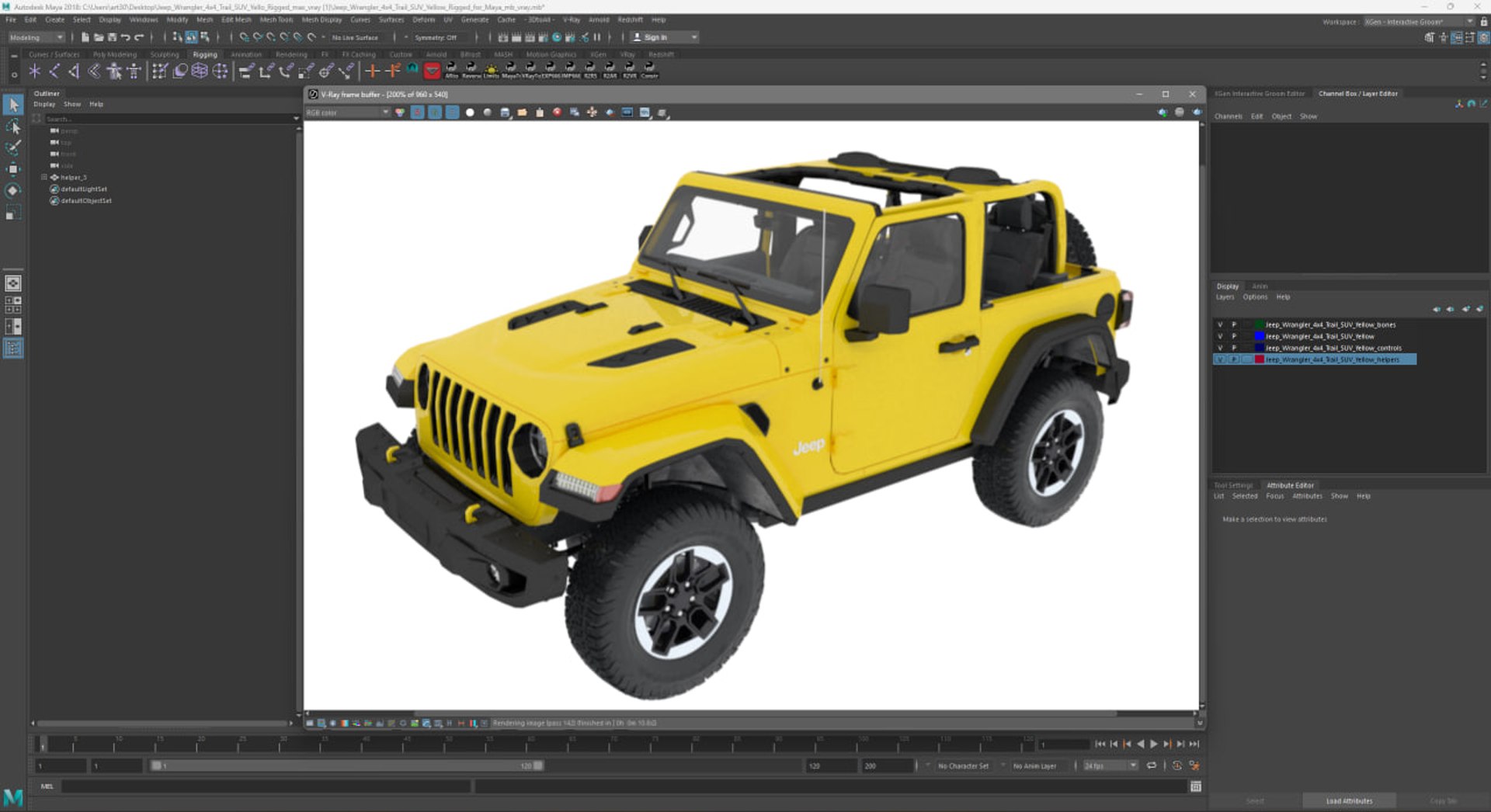Open the 24 fps frame rate dropdown
Viewport: 1491px width, 812px height.
(x=1110, y=765)
